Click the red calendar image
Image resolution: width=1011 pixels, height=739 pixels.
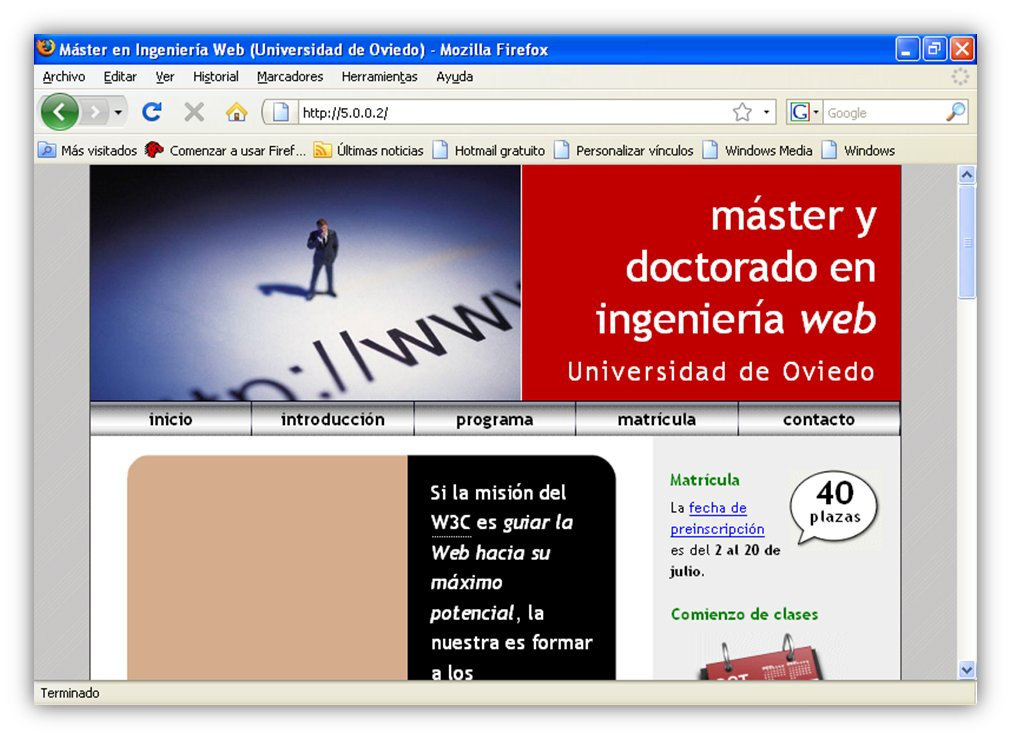[x=762, y=658]
